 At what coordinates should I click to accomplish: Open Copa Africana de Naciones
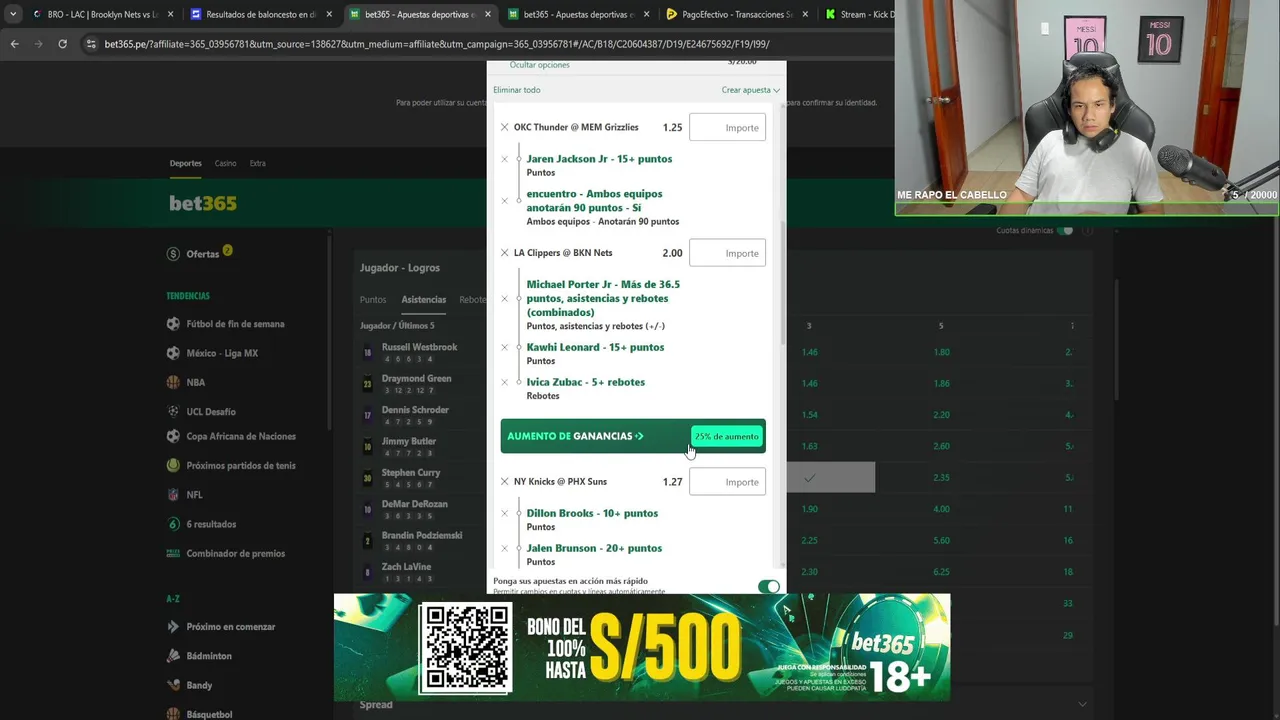pos(241,436)
